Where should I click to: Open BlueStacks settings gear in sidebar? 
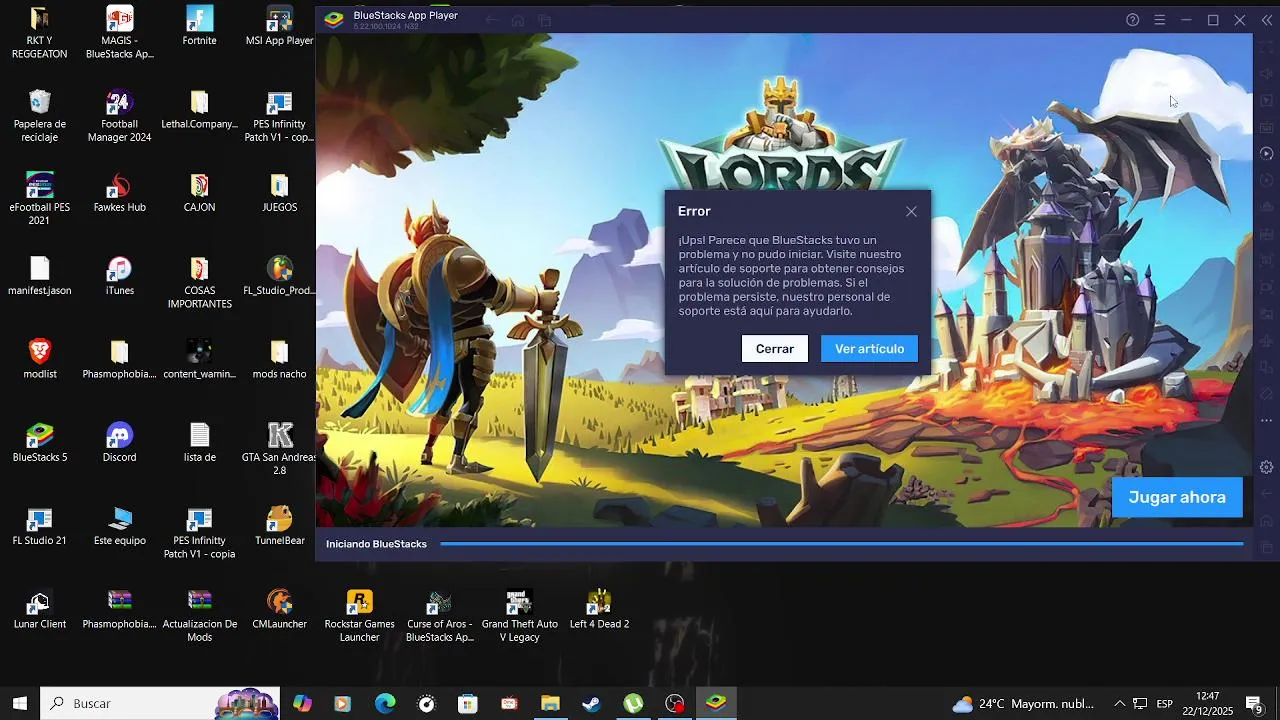pyautogui.click(x=1266, y=467)
